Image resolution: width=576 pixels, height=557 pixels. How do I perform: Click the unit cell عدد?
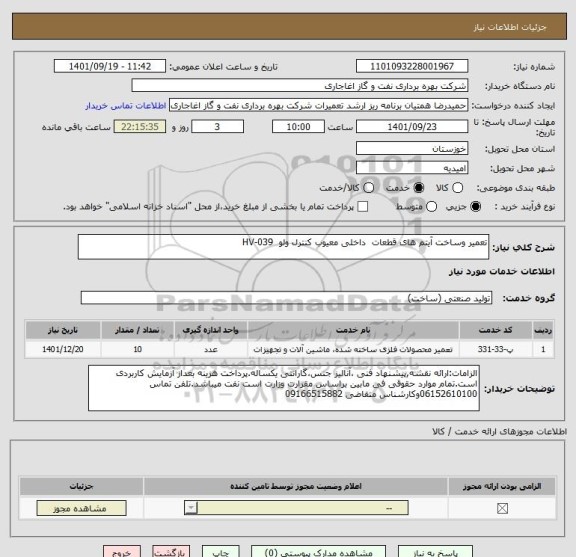(210, 349)
